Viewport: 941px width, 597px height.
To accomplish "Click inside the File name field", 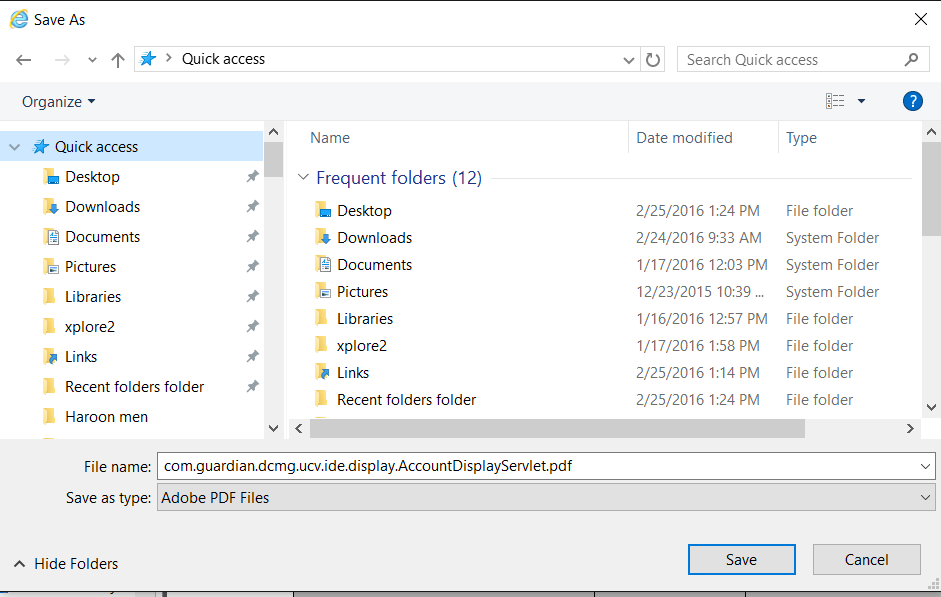I will pos(400,465).
